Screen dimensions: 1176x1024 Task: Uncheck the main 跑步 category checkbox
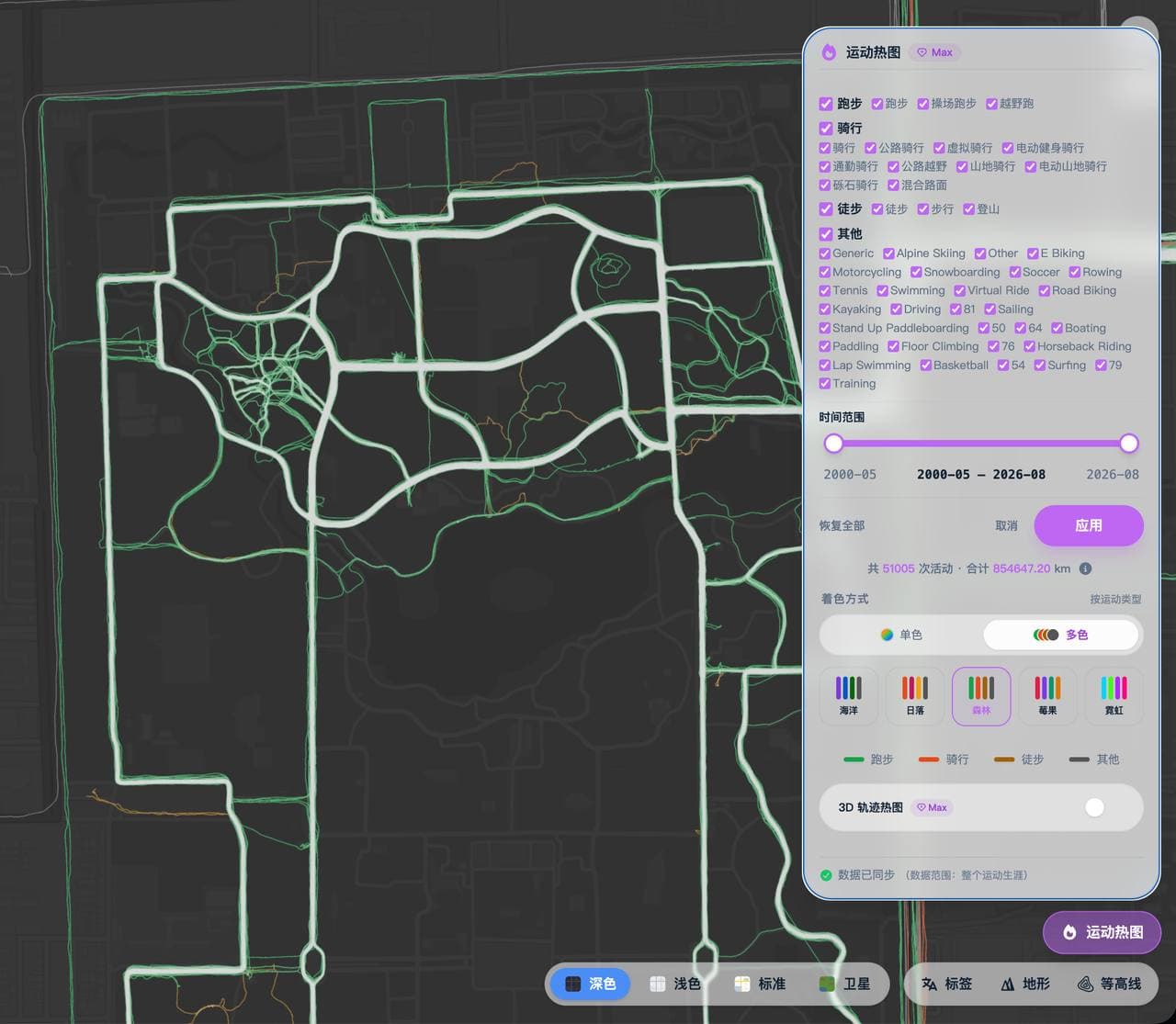click(x=826, y=104)
